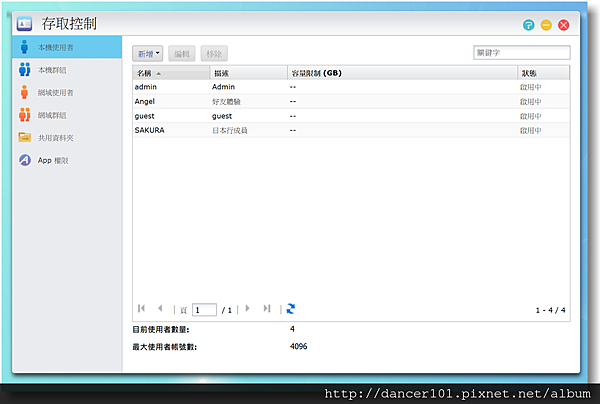
Task: Sort by the 描述 description column header
Action: tap(248, 73)
